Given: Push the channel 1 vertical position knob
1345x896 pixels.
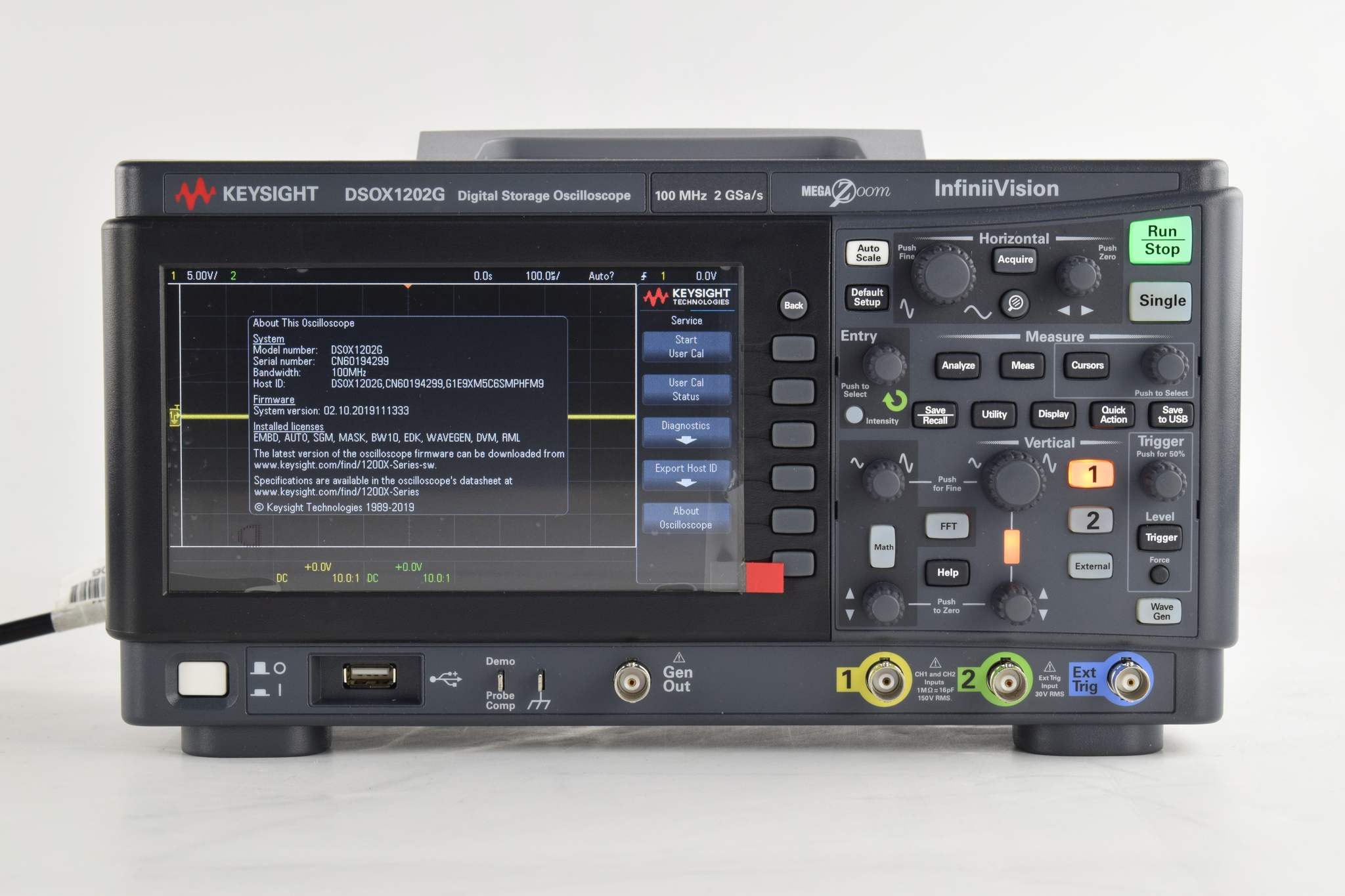Looking at the screenshot, I should (883, 603).
